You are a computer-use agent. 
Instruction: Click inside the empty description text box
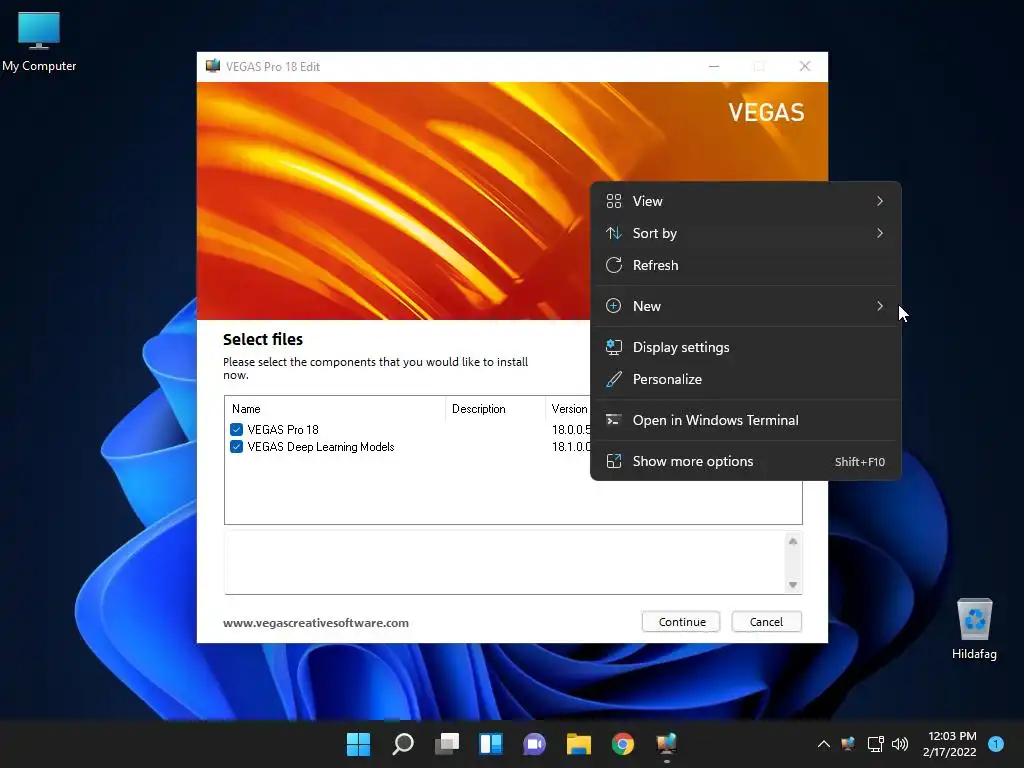(x=504, y=563)
